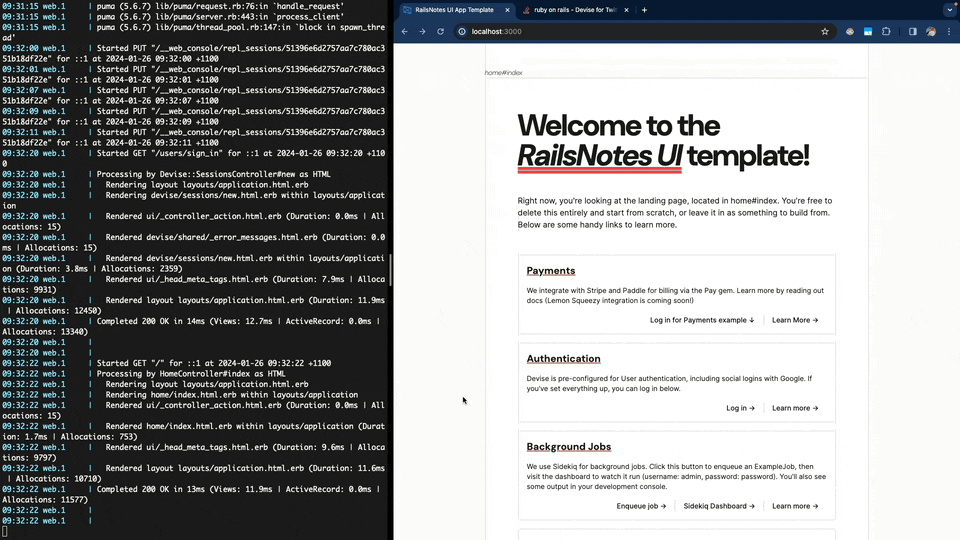Screen dimensions: 960x540
Task: Expand the tab search dropdown
Action: click(x=950, y=10)
